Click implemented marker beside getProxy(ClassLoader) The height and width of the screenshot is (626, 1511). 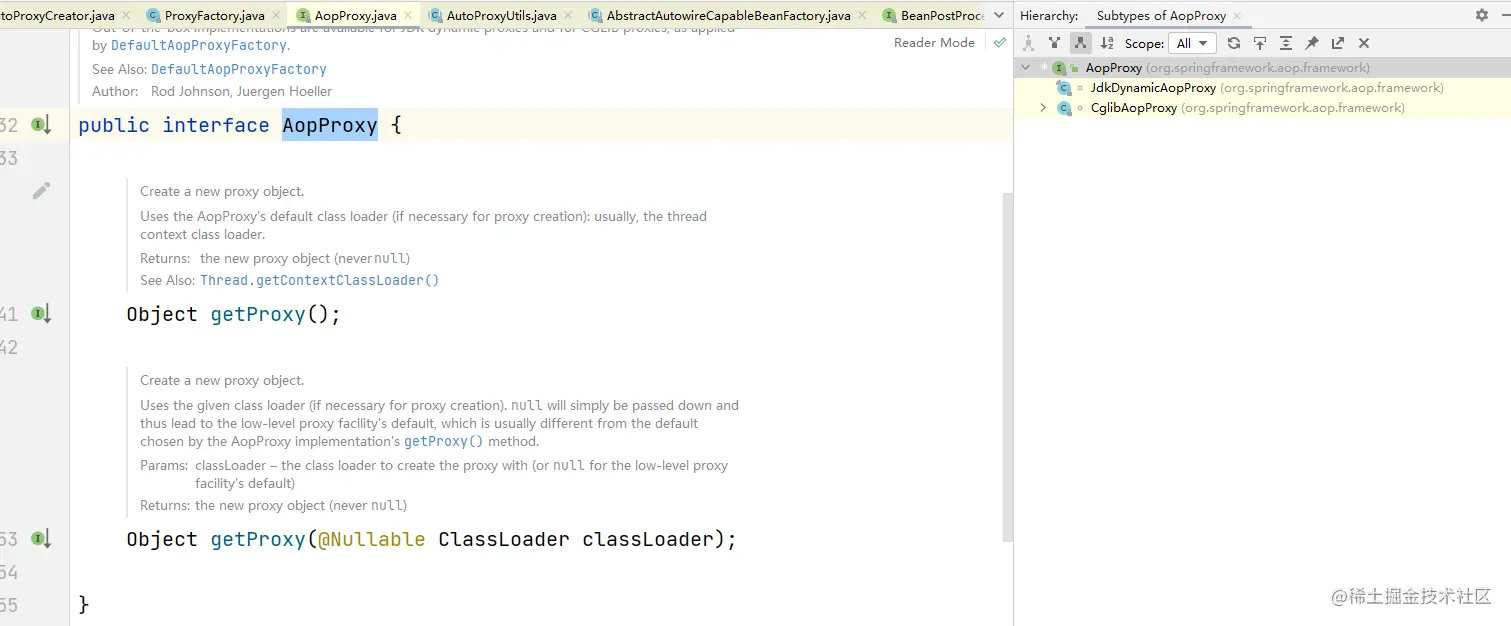click(x=40, y=539)
